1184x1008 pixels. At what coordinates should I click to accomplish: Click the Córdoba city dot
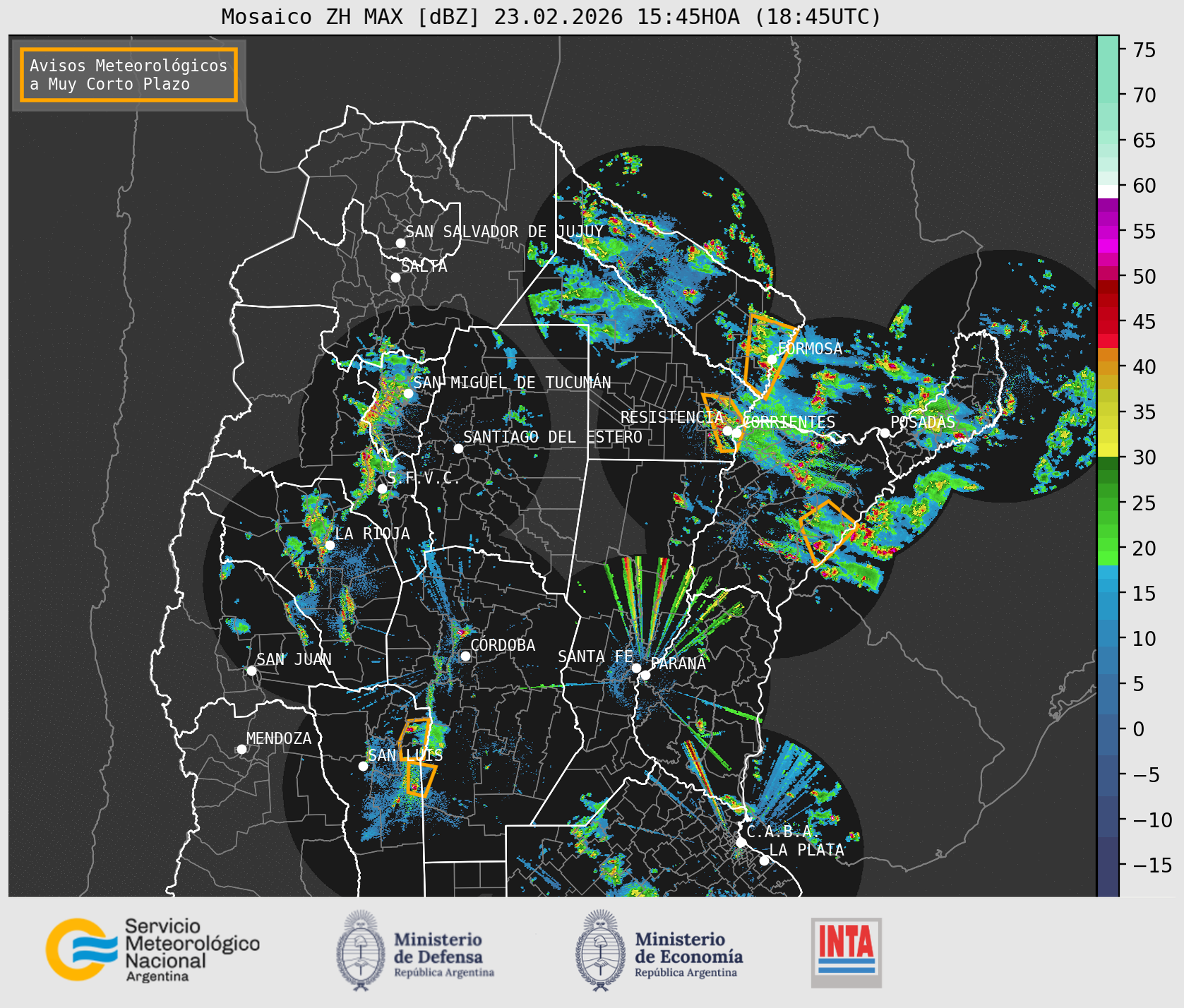point(465,656)
